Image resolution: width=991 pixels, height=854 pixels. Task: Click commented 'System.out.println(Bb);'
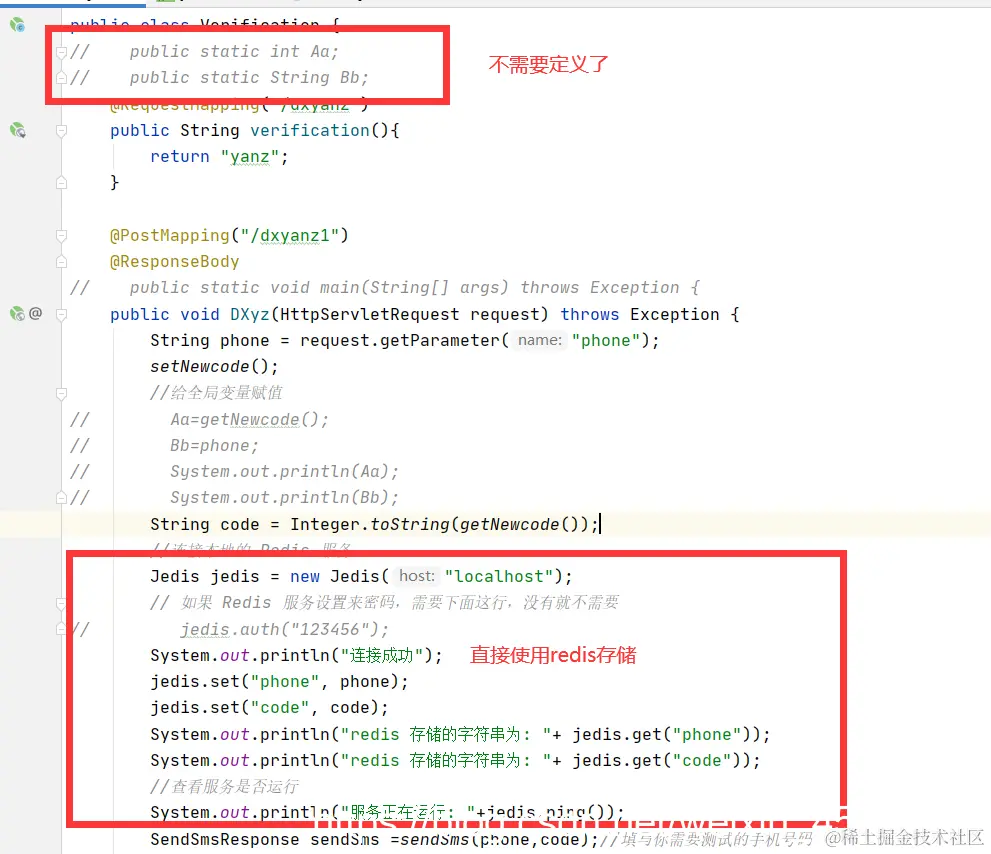click(x=284, y=497)
